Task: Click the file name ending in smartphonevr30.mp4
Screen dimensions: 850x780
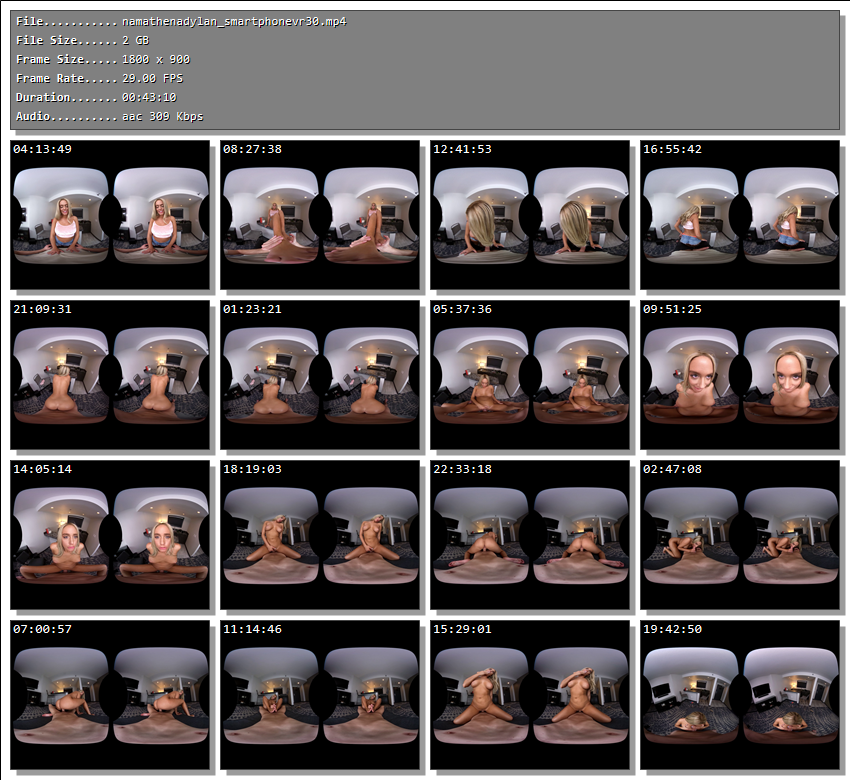Action: (234, 22)
